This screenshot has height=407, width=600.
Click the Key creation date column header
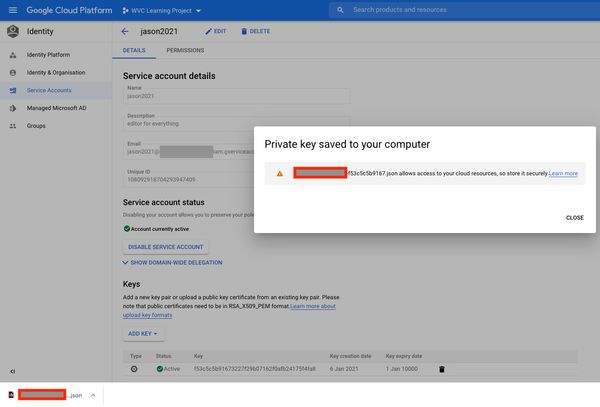coord(350,356)
